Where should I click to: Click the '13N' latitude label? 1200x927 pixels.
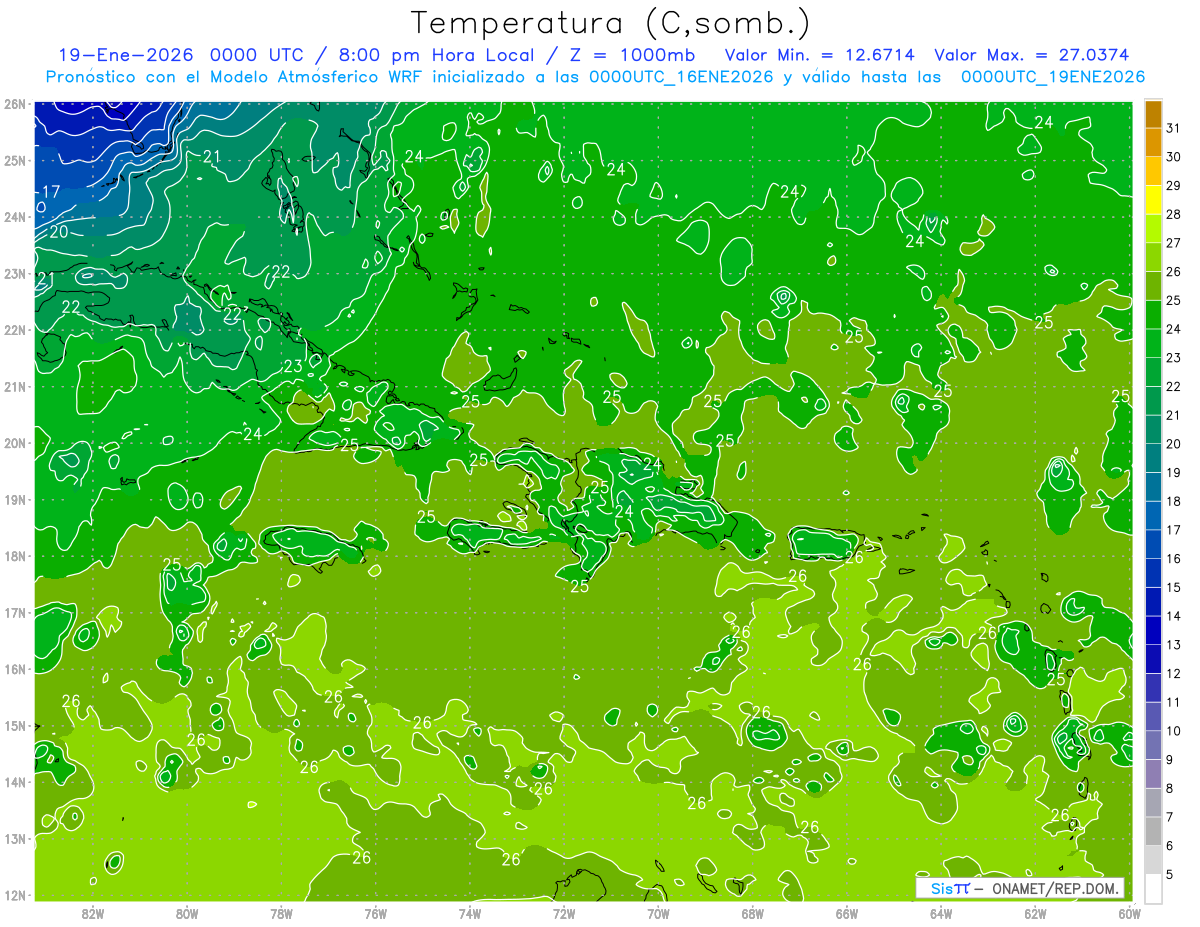click(x=15, y=838)
